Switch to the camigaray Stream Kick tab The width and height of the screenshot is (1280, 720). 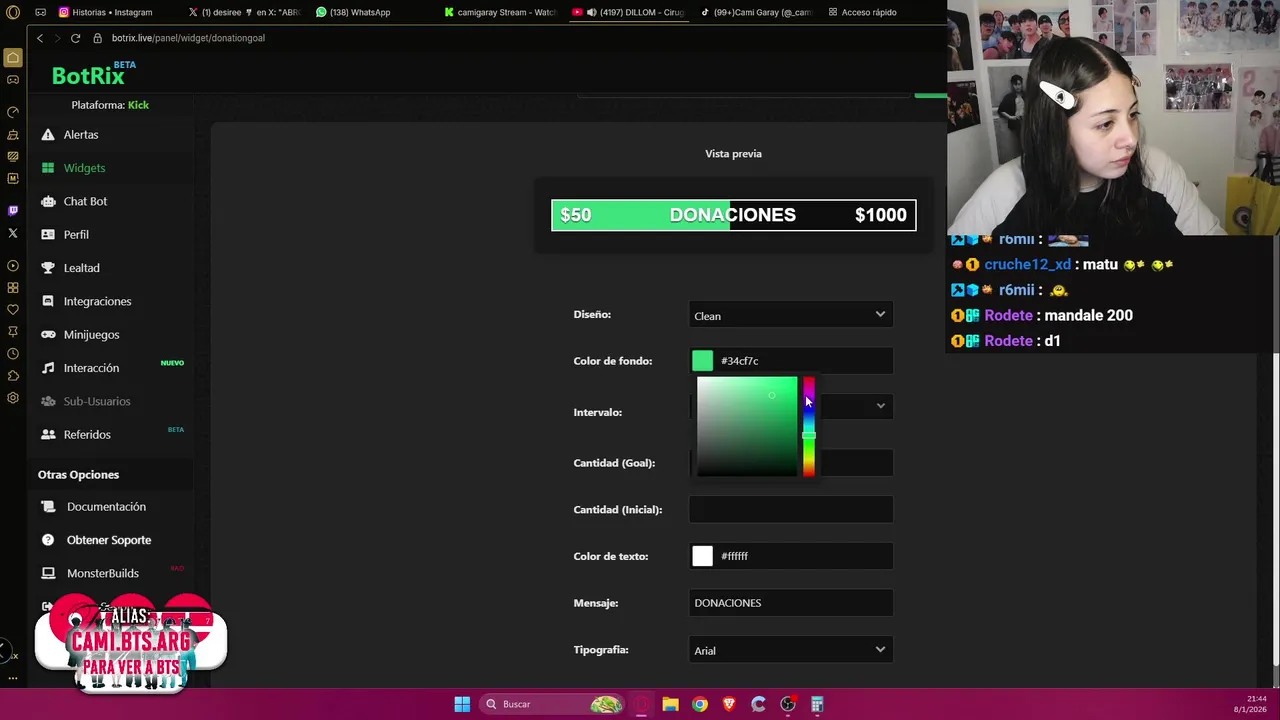[x=500, y=12]
